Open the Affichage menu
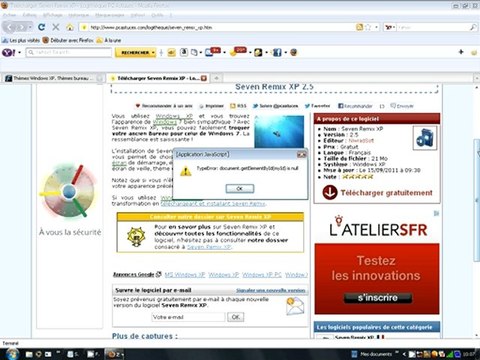Viewport: 480px width, 360px height. pos(52,15)
